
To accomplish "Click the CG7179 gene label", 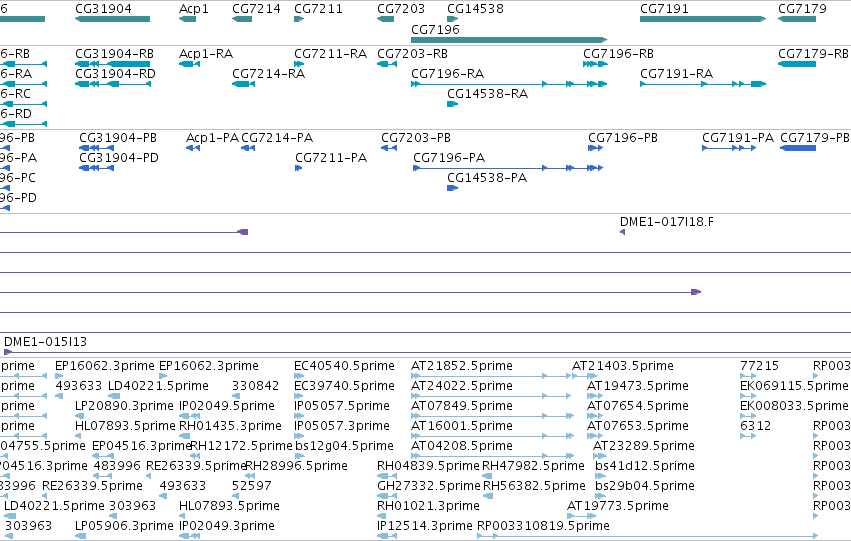I will 802,9.
